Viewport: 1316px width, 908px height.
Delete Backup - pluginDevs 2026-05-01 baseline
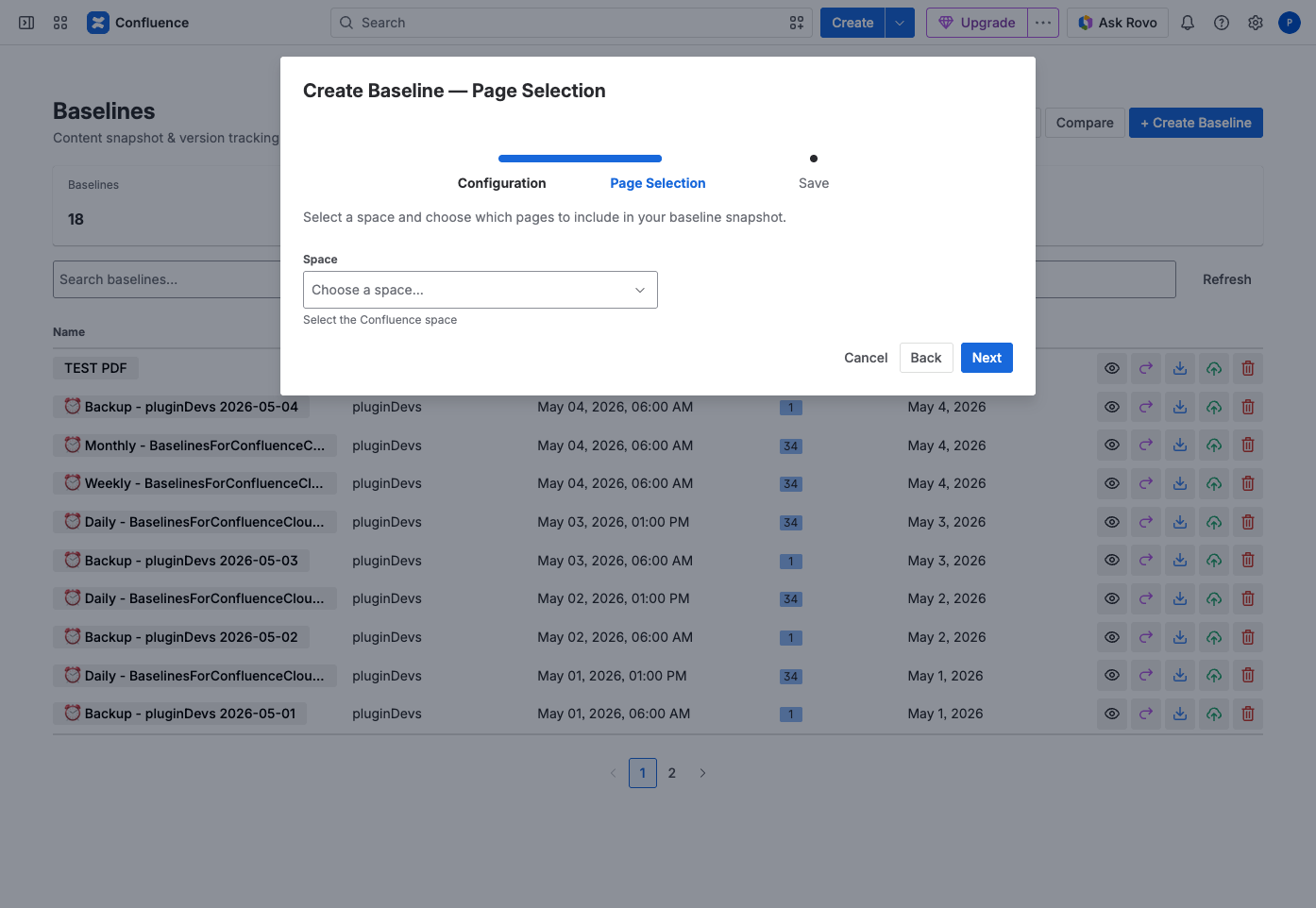click(1248, 714)
